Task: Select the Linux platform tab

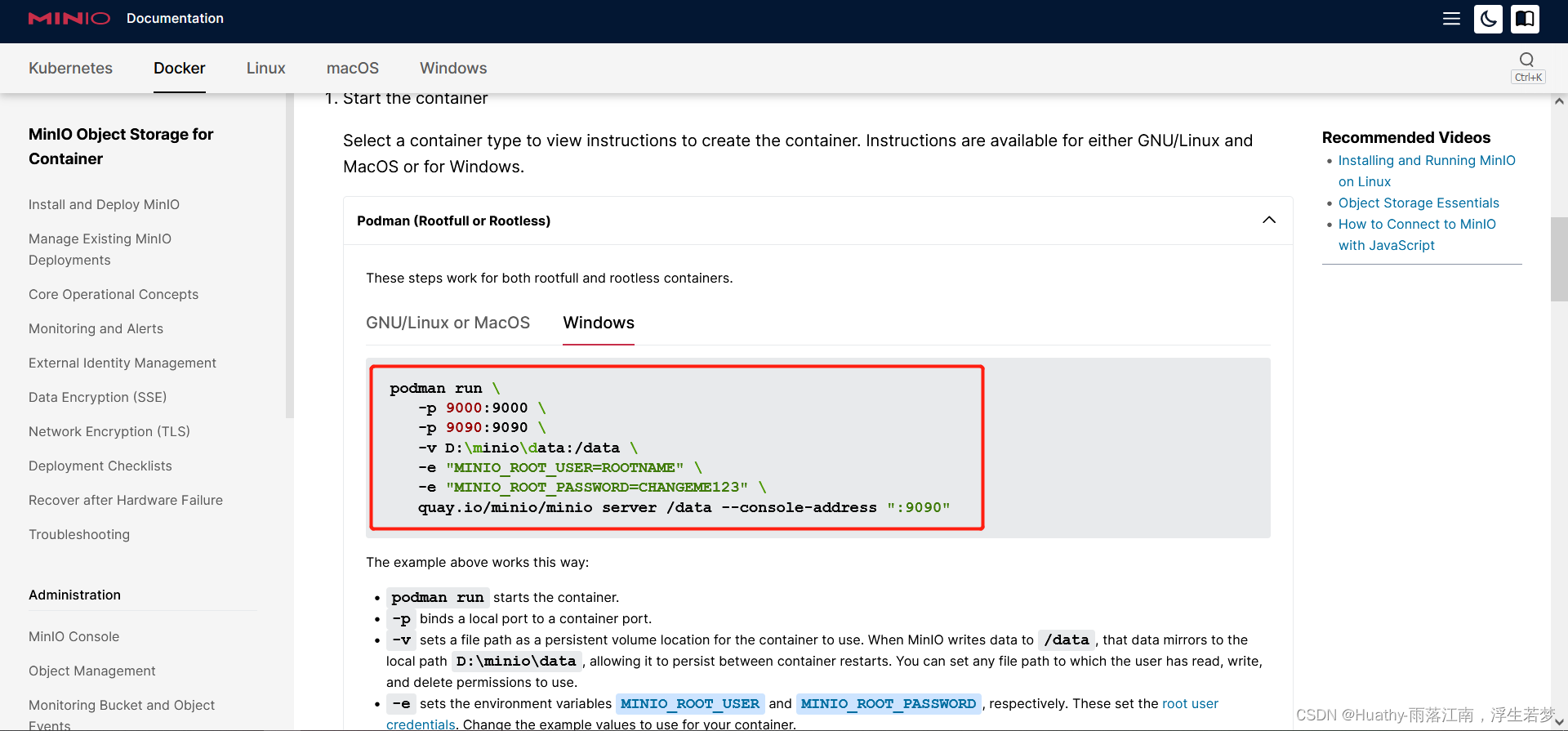Action: tap(265, 68)
